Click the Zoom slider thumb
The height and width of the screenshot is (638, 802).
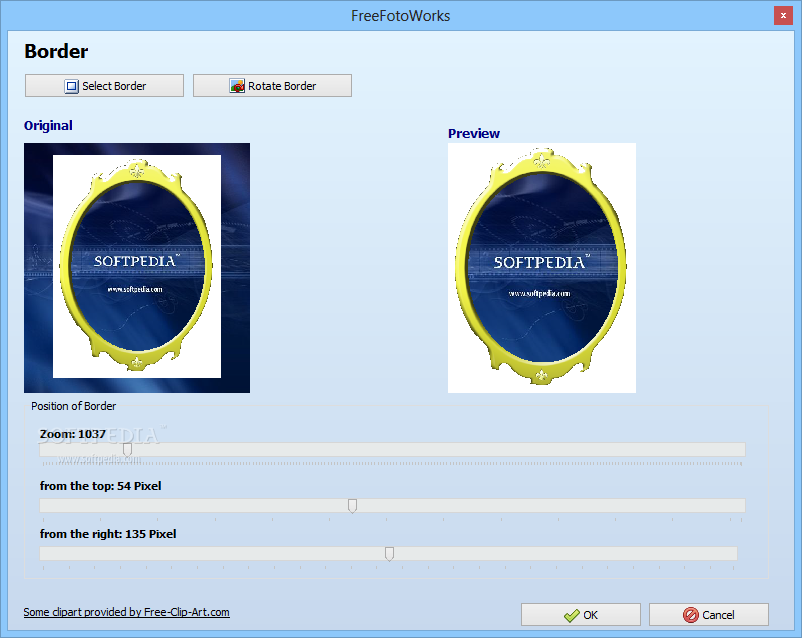(x=127, y=450)
